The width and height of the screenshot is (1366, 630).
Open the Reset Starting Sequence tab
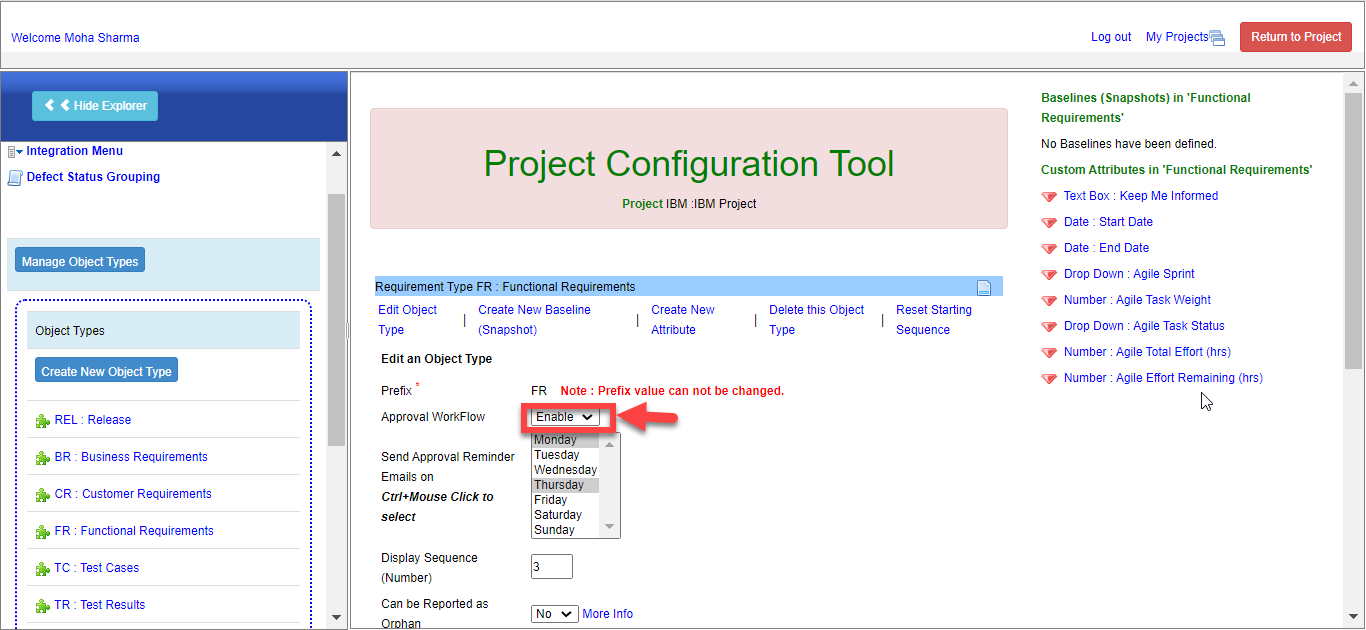point(934,320)
